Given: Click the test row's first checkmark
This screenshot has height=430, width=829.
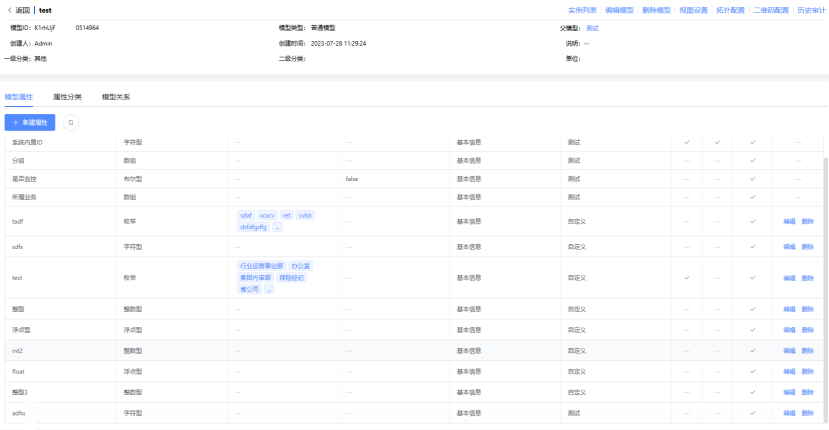Looking at the screenshot, I should (687, 278).
